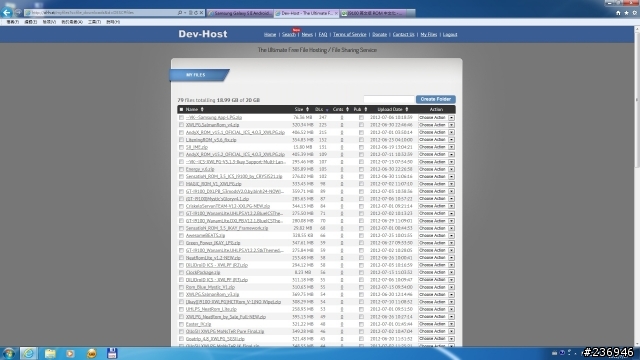Launch Windows Media Player from taskbar
The width and height of the screenshot is (640, 360).
pyautogui.click(x=70, y=353)
